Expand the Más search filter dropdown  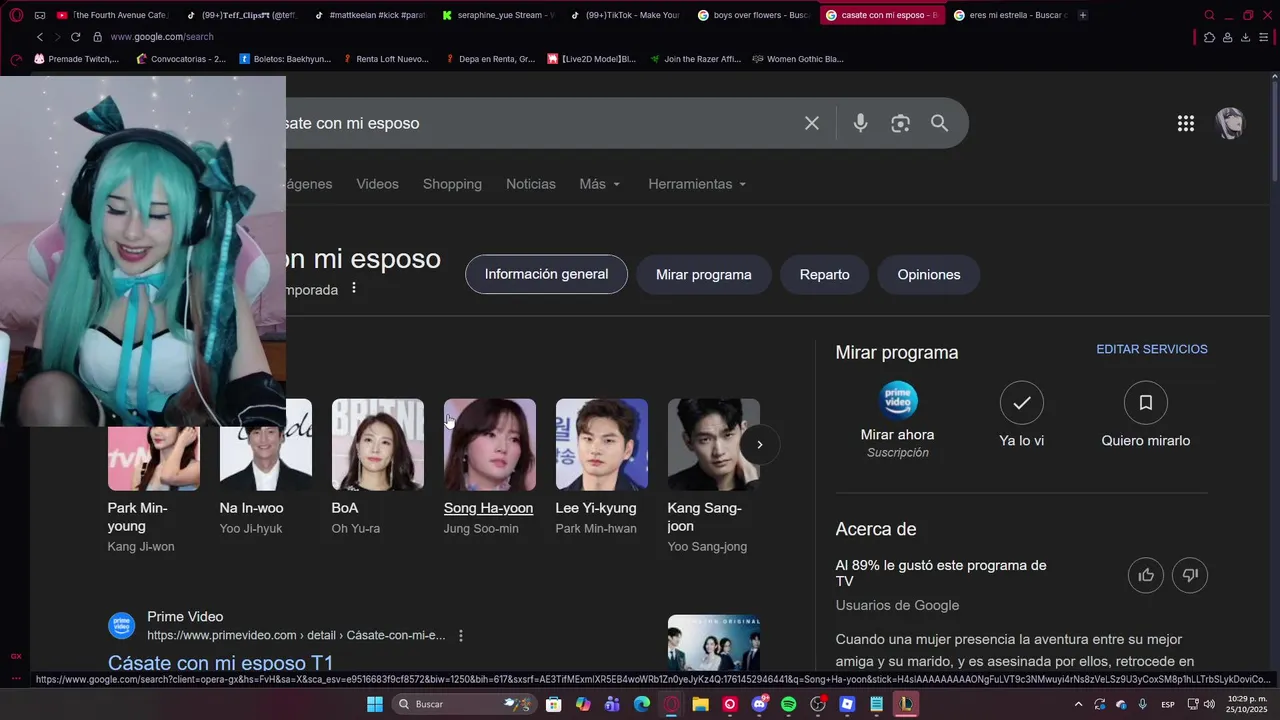click(x=600, y=184)
